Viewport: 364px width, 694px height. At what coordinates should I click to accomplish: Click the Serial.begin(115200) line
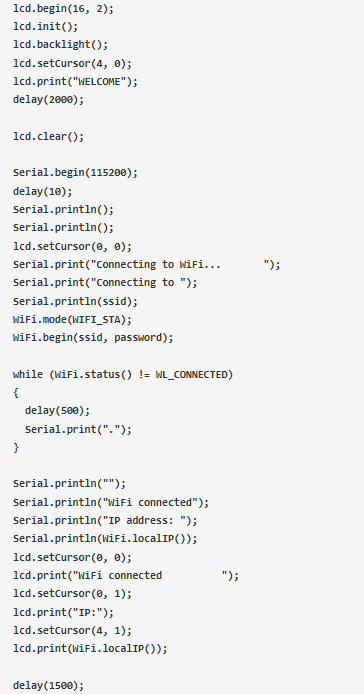pyautogui.click(x=75, y=173)
